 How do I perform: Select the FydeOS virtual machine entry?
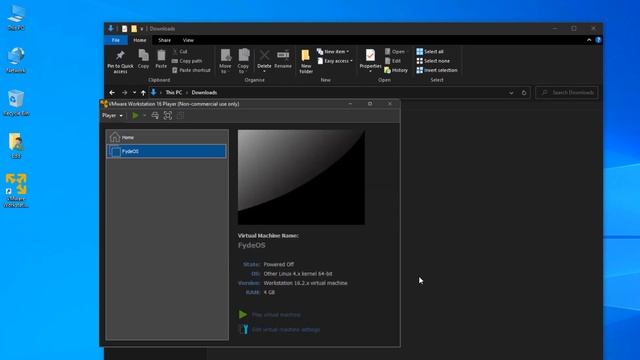[167, 151]
